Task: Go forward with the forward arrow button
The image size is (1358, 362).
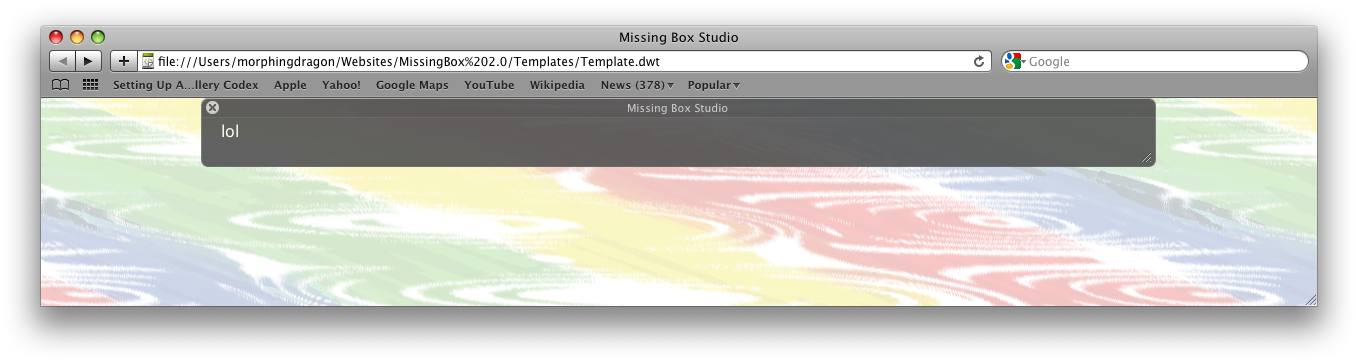Action: pos(88,61)
